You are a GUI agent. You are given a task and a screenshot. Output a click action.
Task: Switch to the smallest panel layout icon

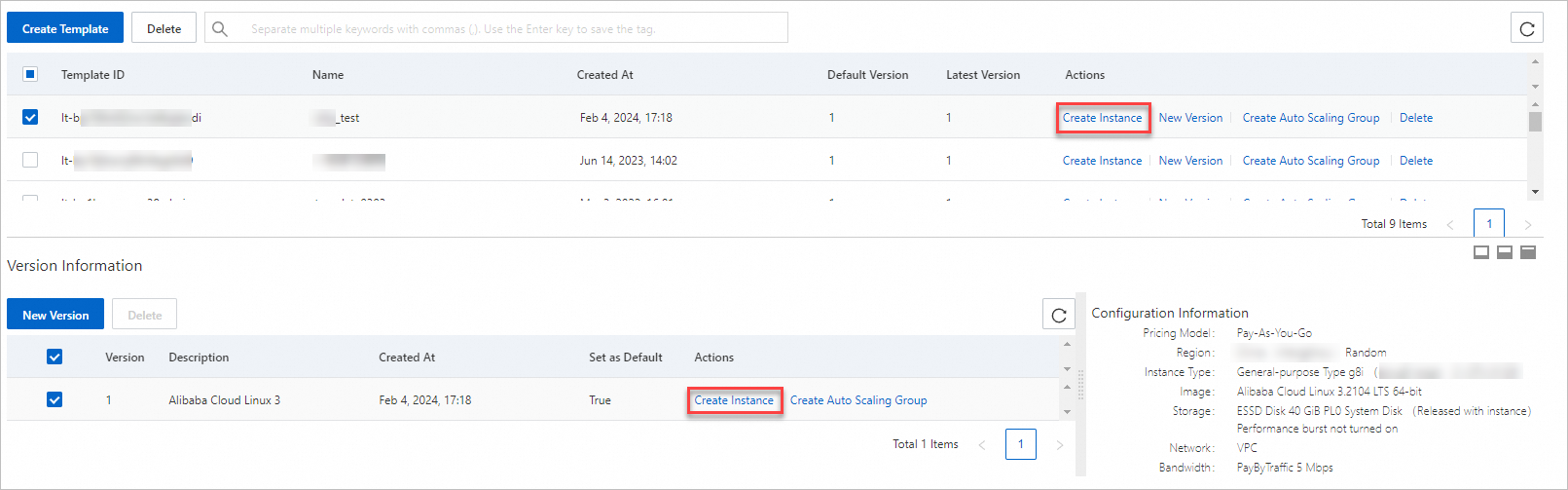(1480, 252)
